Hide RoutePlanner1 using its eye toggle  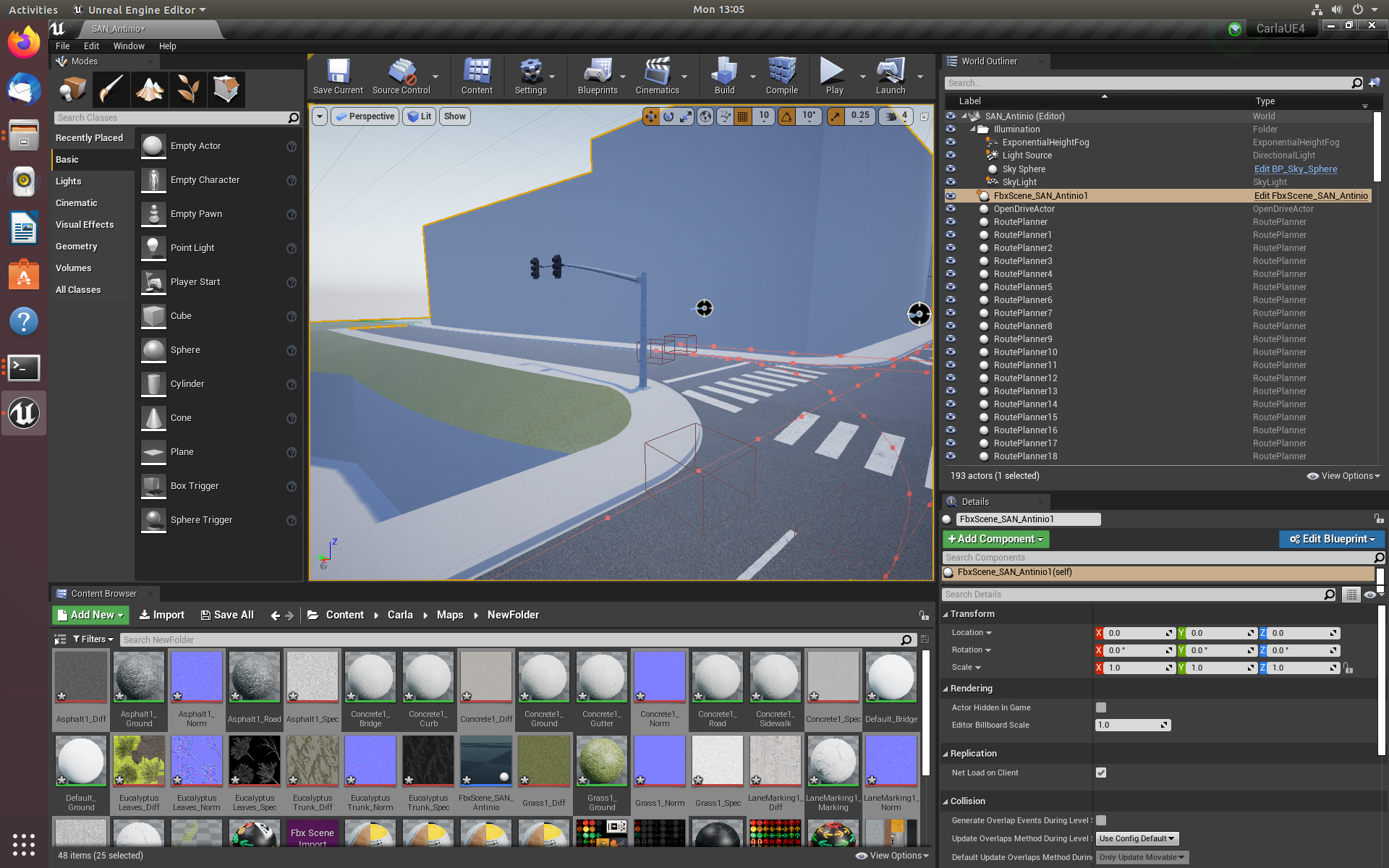point(951,234)
